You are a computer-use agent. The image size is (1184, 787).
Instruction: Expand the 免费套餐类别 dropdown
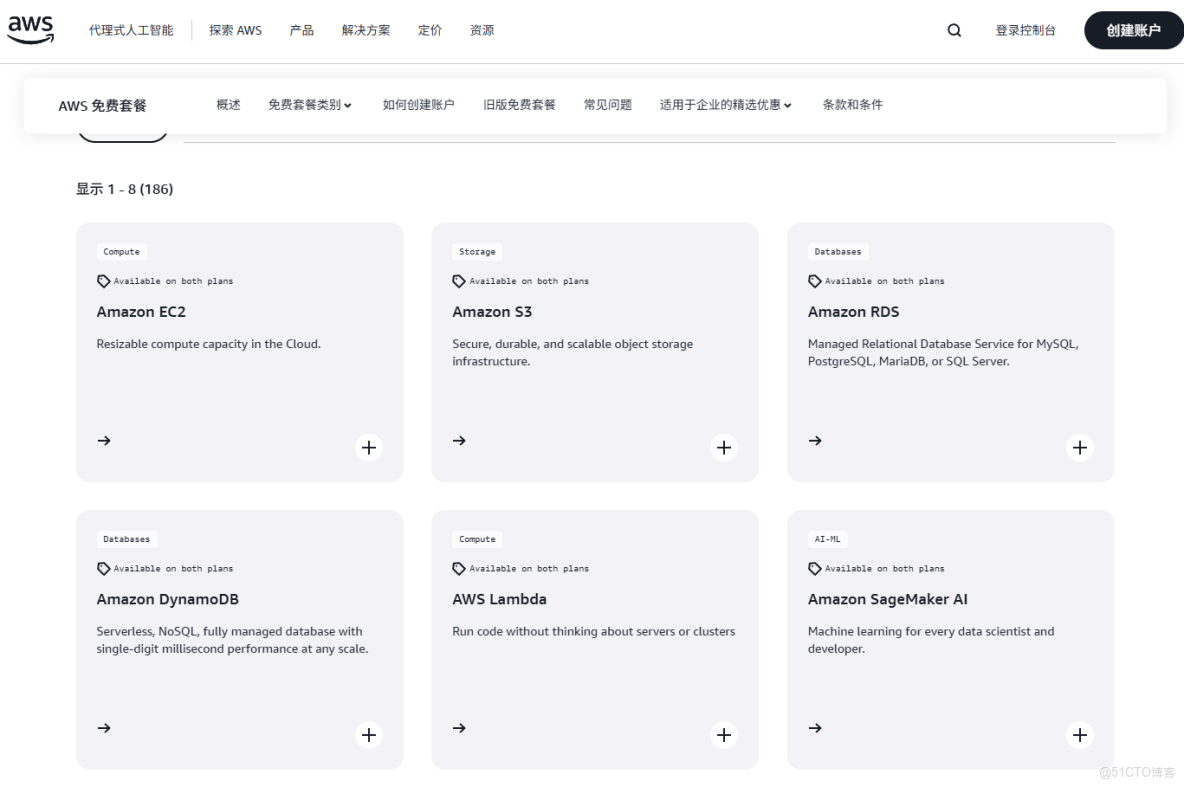pyautogui.click(x=310, y=104)
